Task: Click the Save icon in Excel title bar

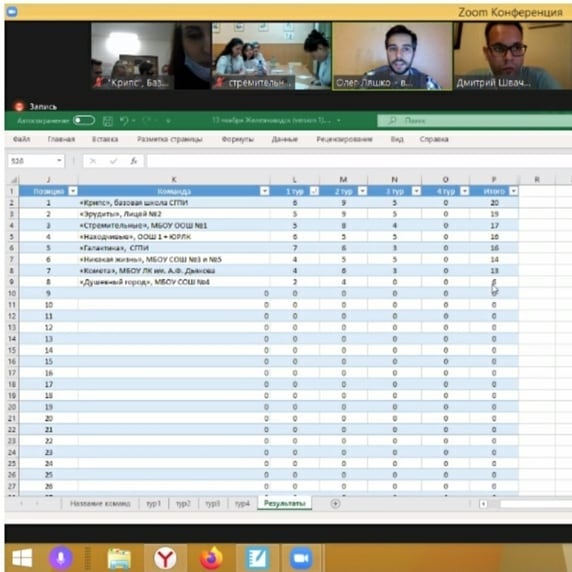Action: (108, 121)
